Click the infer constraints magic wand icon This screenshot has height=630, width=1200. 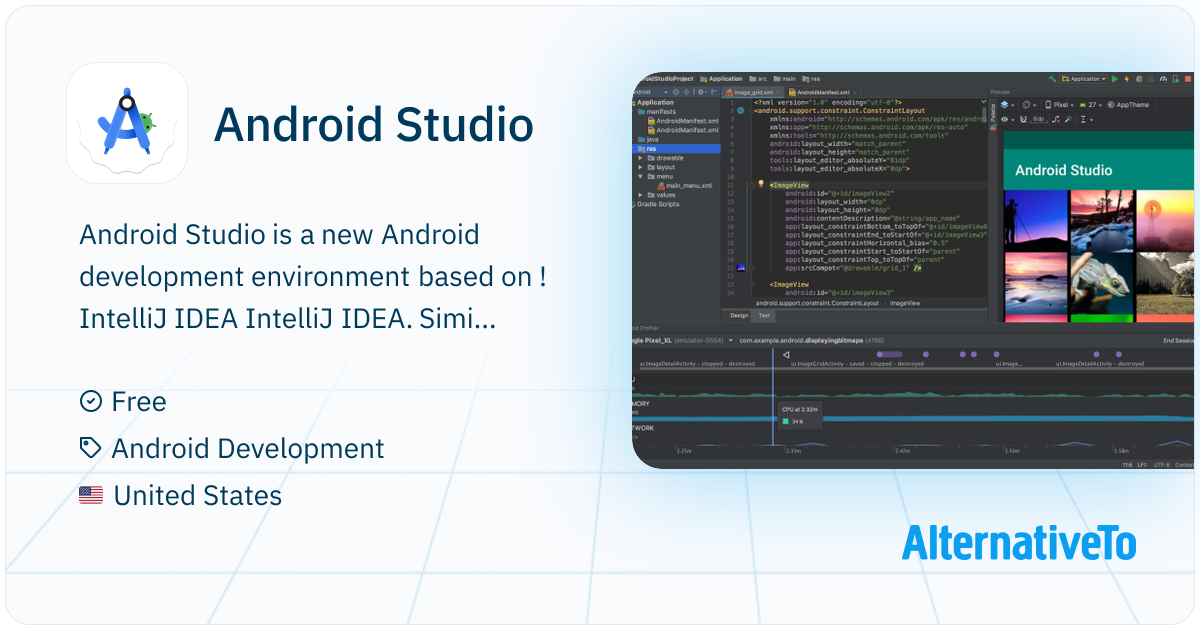click(x=1068, y=119)
